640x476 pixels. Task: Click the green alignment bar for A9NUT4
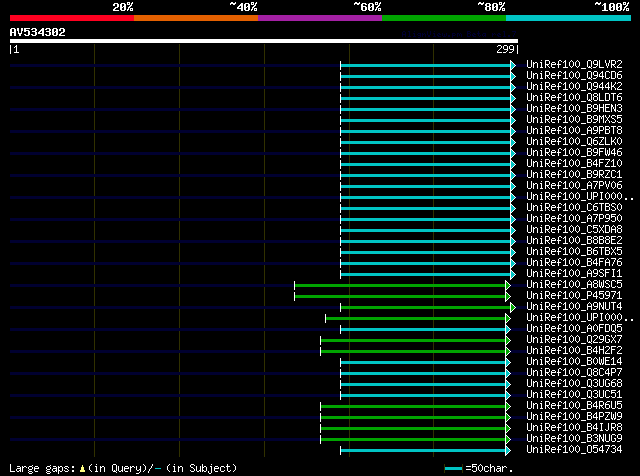pyautogui.click(x=425, y=307)
